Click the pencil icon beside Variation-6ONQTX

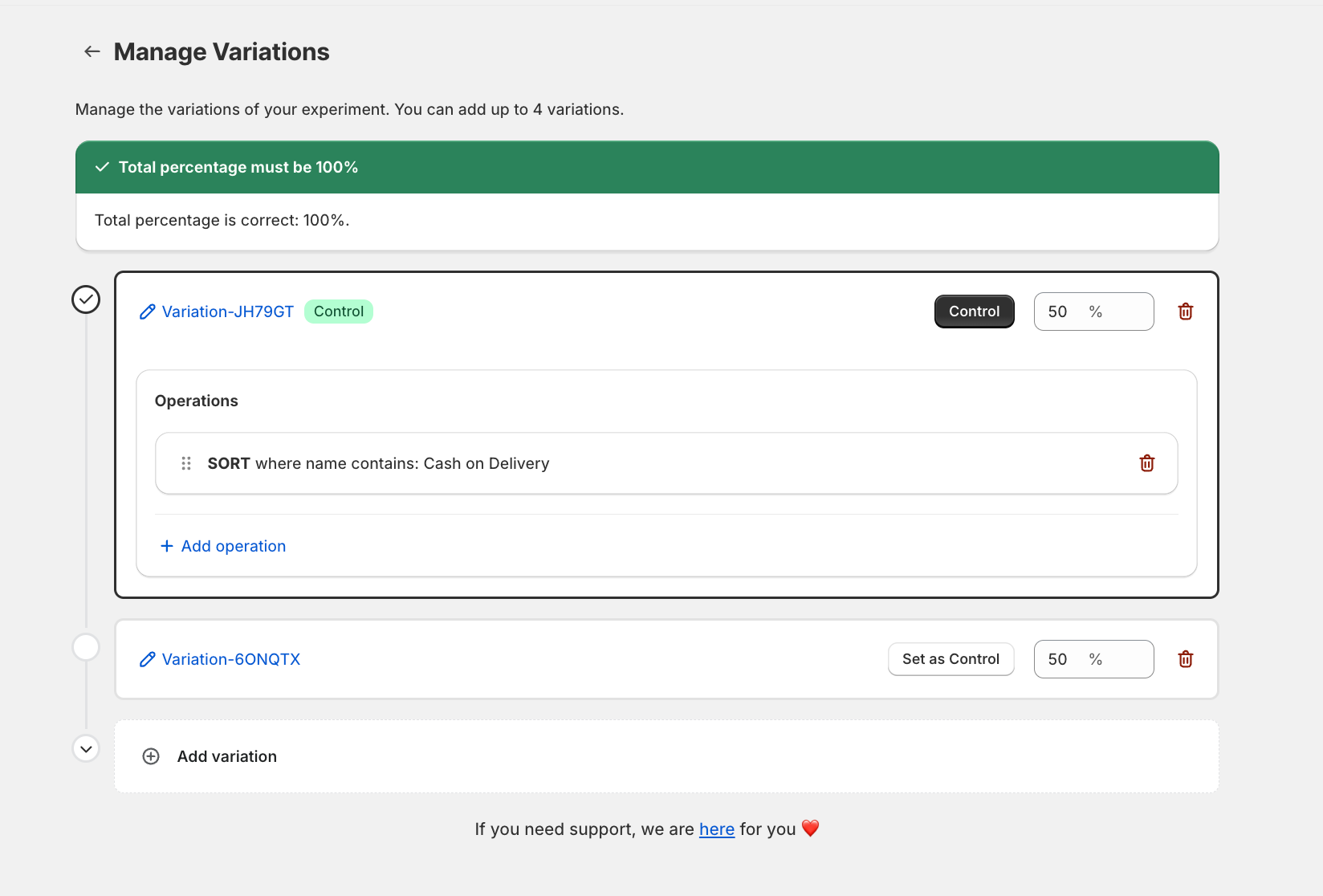click(147, 659)
